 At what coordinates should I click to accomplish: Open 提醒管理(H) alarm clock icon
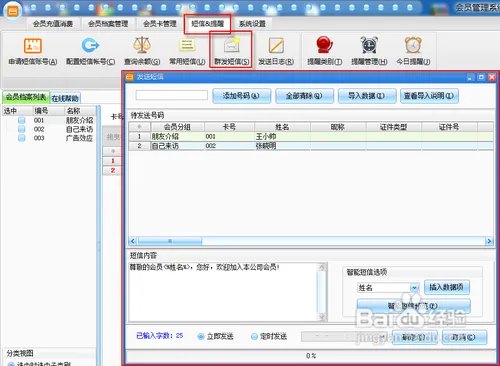tap(369, 46)
